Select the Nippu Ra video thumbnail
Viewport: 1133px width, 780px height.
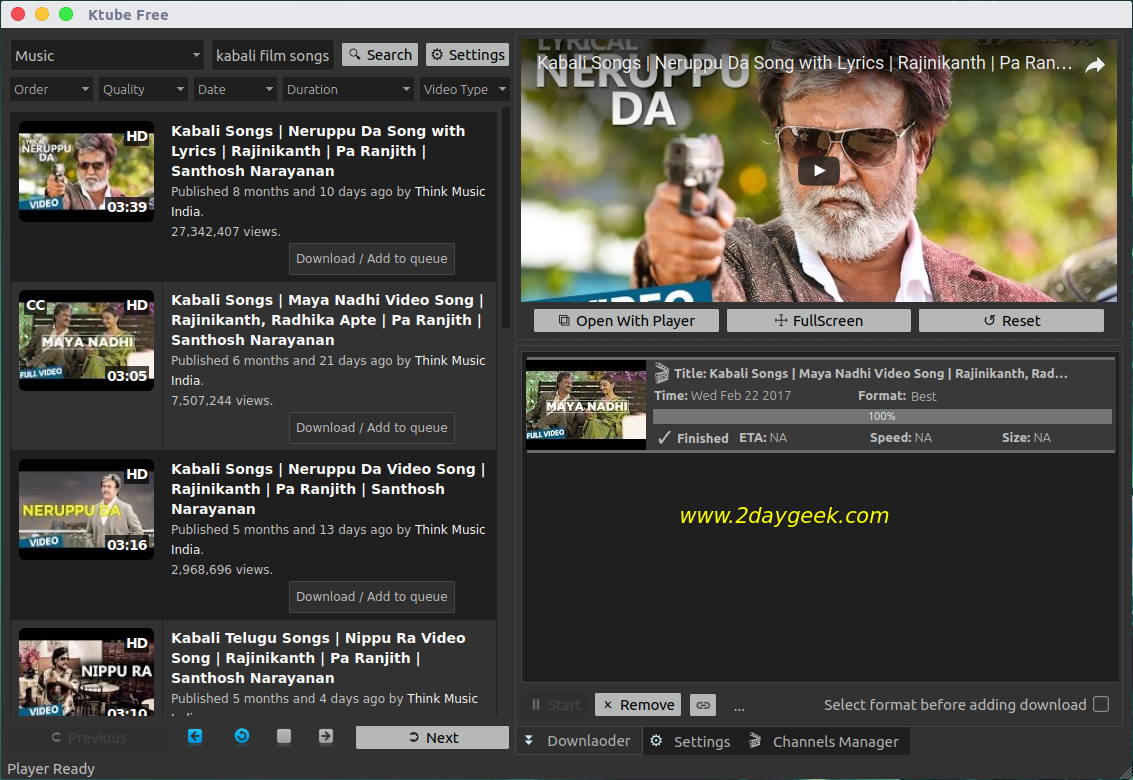click(87, 672)
